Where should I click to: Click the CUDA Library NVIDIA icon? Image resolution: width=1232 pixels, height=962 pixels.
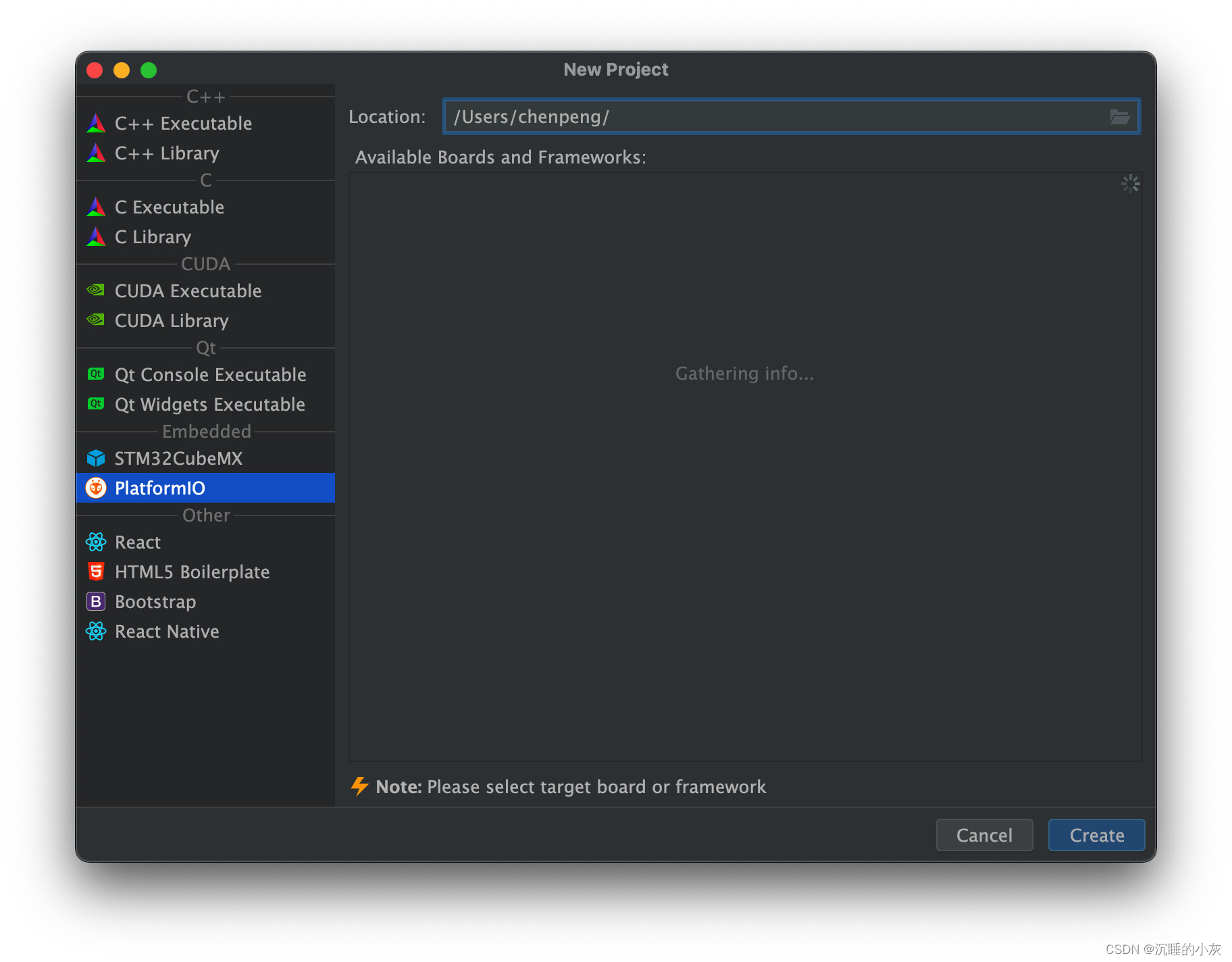(96, 320)
